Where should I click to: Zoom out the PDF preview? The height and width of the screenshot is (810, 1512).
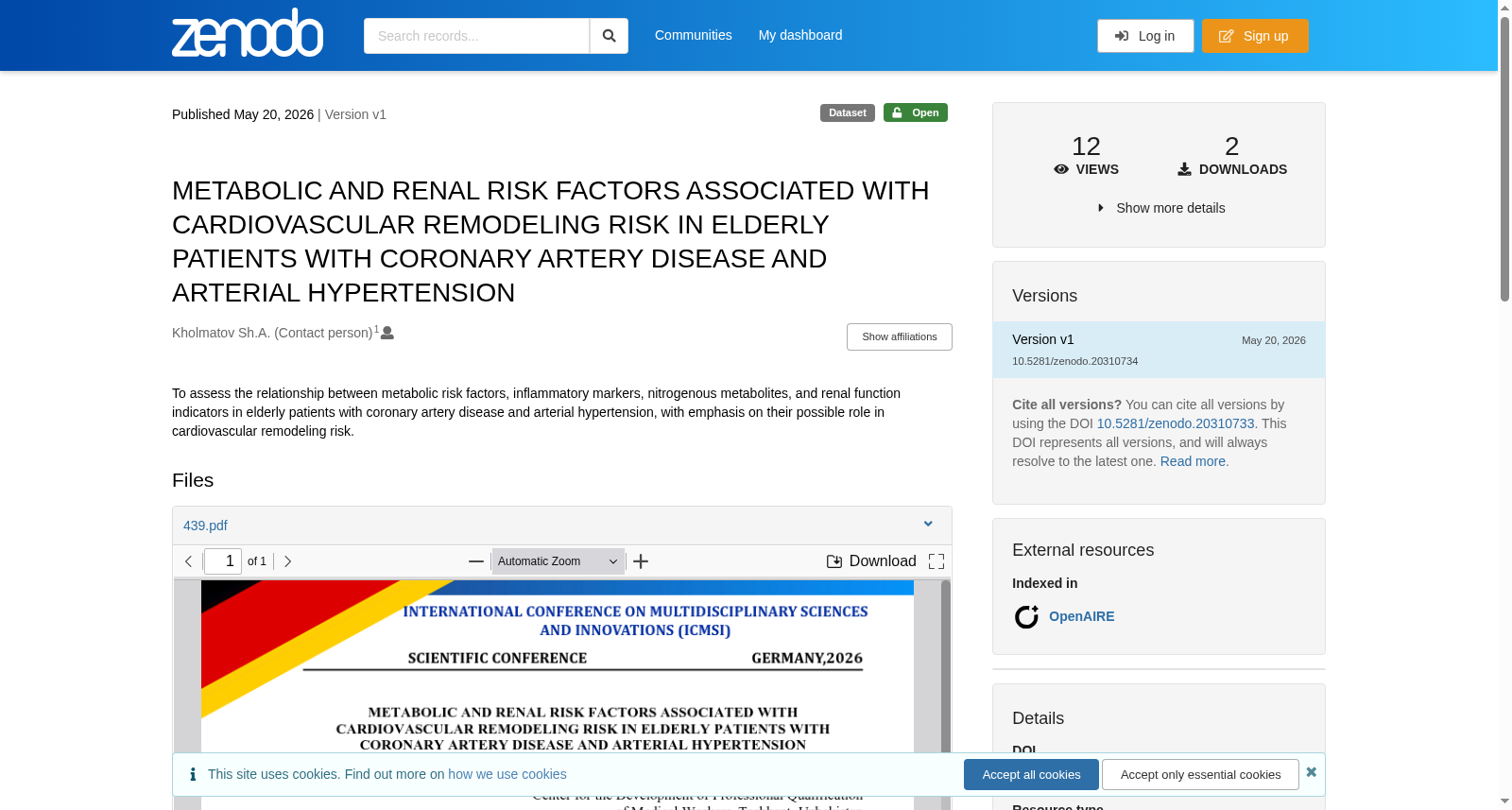476,561
